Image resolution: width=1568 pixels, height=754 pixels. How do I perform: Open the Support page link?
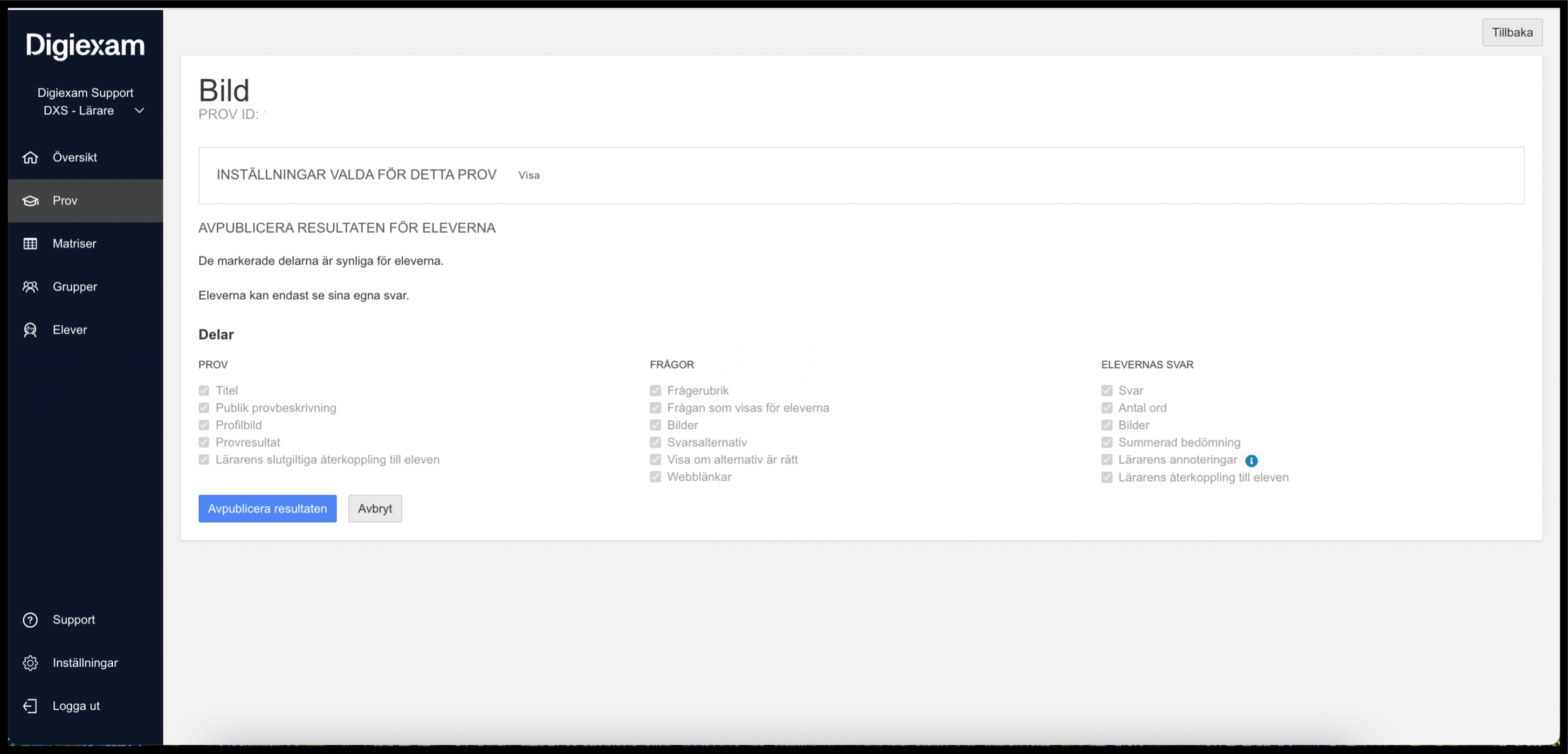85,620
